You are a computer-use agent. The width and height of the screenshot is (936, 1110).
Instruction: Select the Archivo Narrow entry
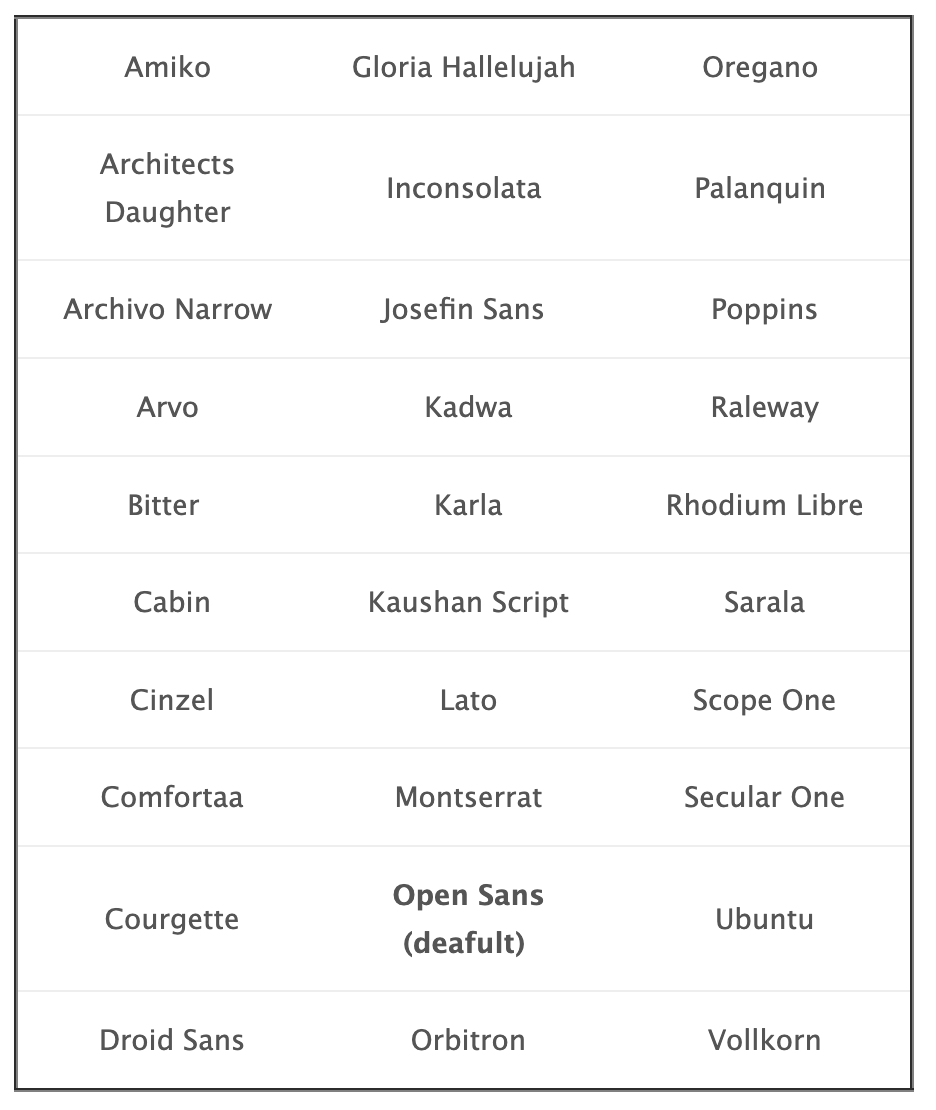168,309
